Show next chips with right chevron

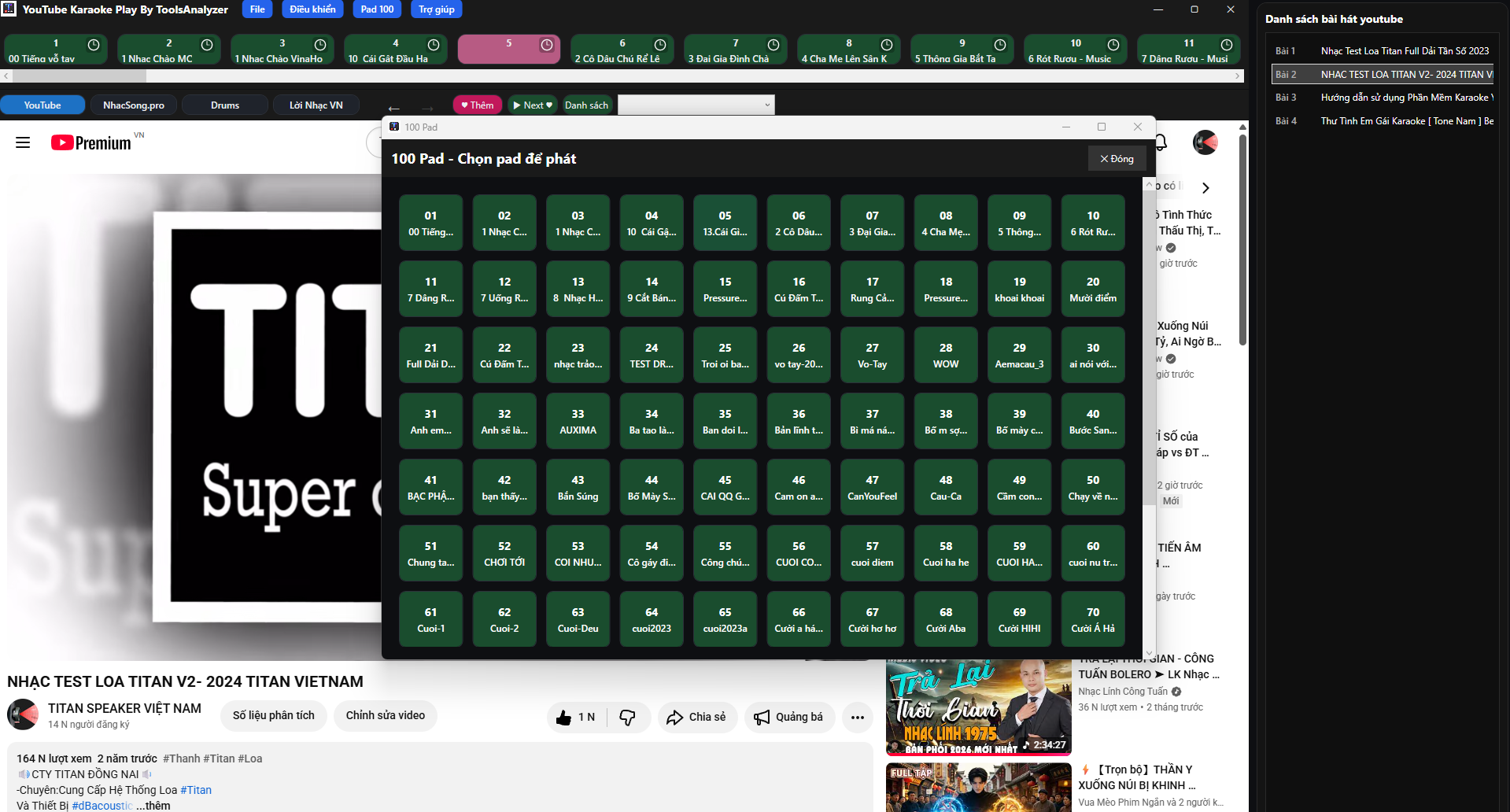tap(1205, 187)
